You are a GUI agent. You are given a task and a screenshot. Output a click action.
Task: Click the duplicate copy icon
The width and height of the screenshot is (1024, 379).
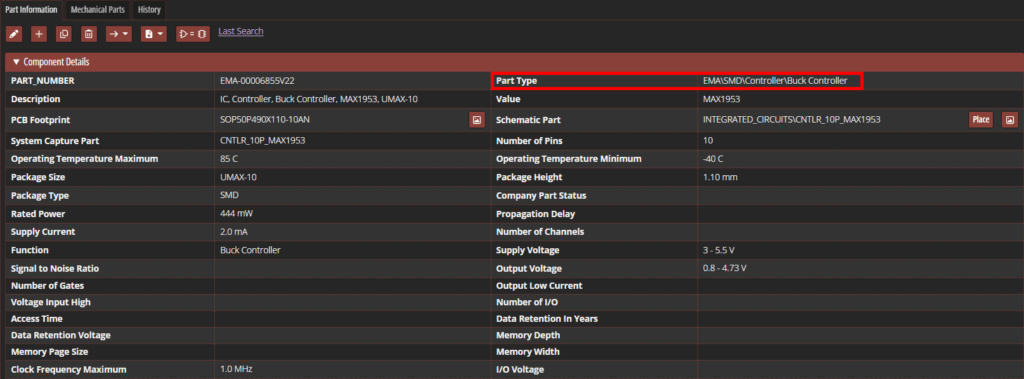click(x=64, y=34)
